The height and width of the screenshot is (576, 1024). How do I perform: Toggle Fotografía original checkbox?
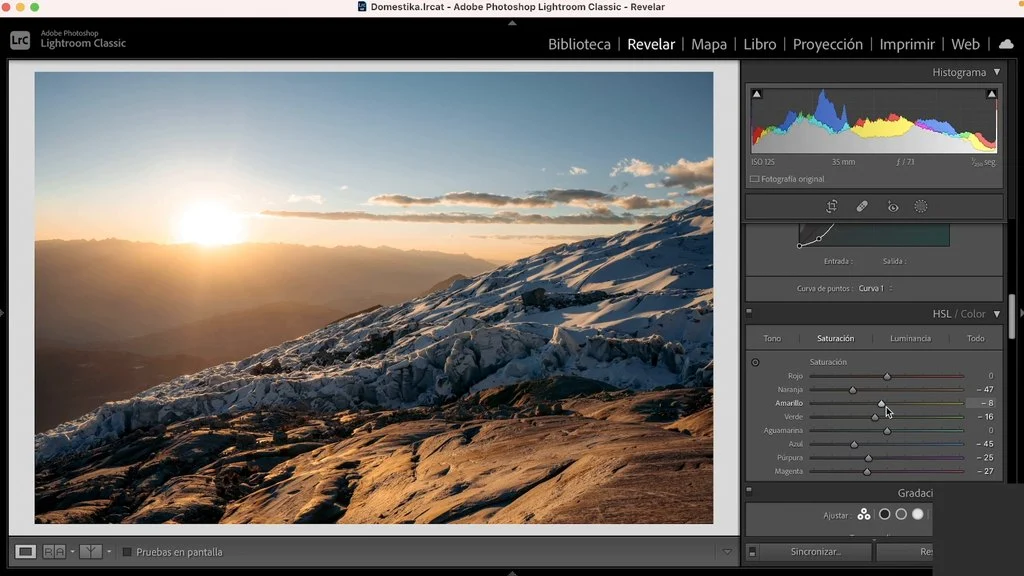[x=755, y=179]
